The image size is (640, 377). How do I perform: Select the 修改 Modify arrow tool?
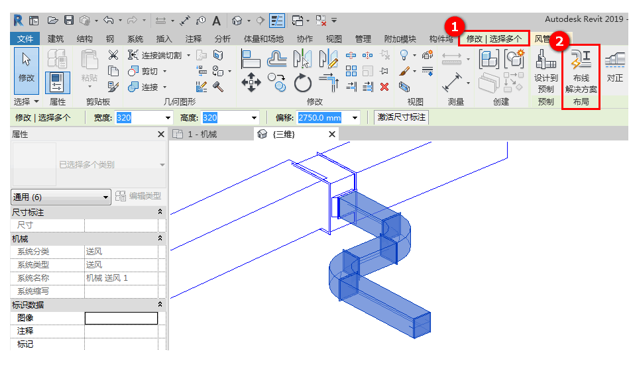tap(27, 71)
